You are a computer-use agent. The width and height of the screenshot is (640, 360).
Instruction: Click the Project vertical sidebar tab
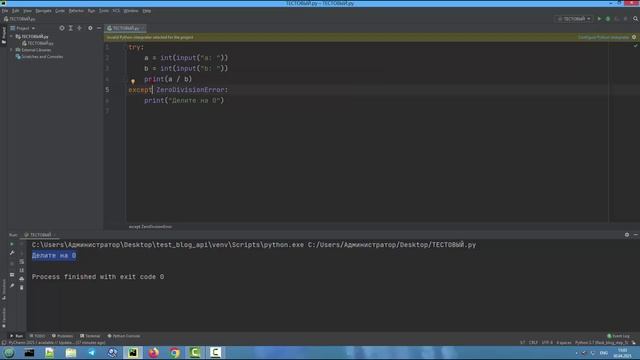[4, 36]
